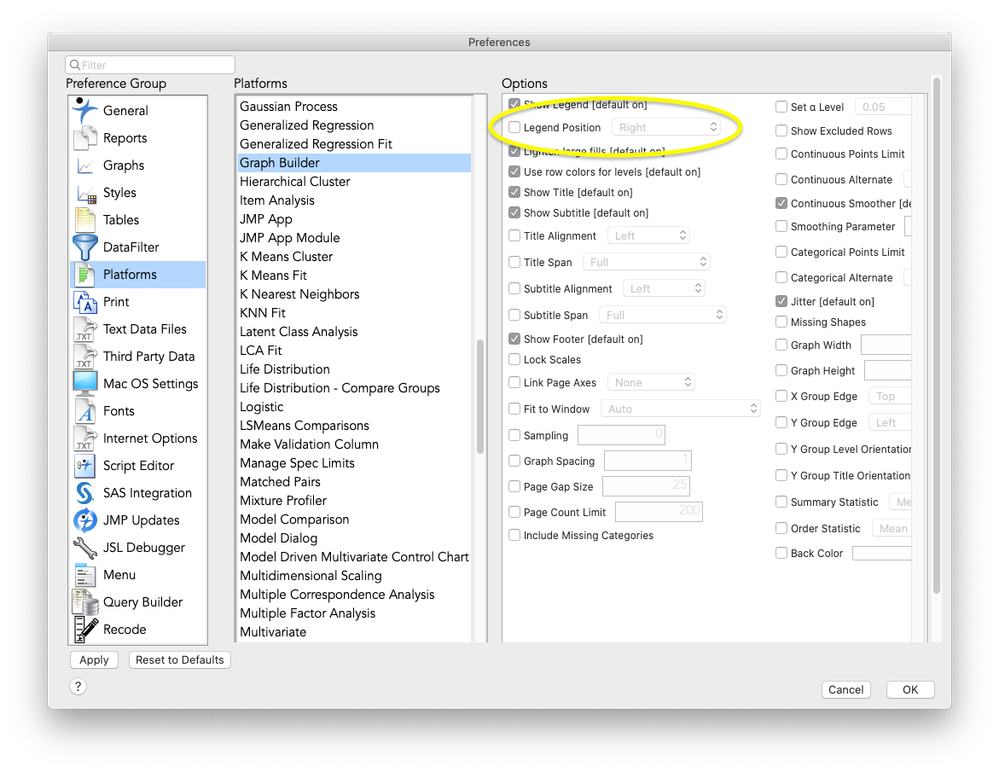
Task: Open the Legend Position dropdown set to Right
Action: (666, 127)
